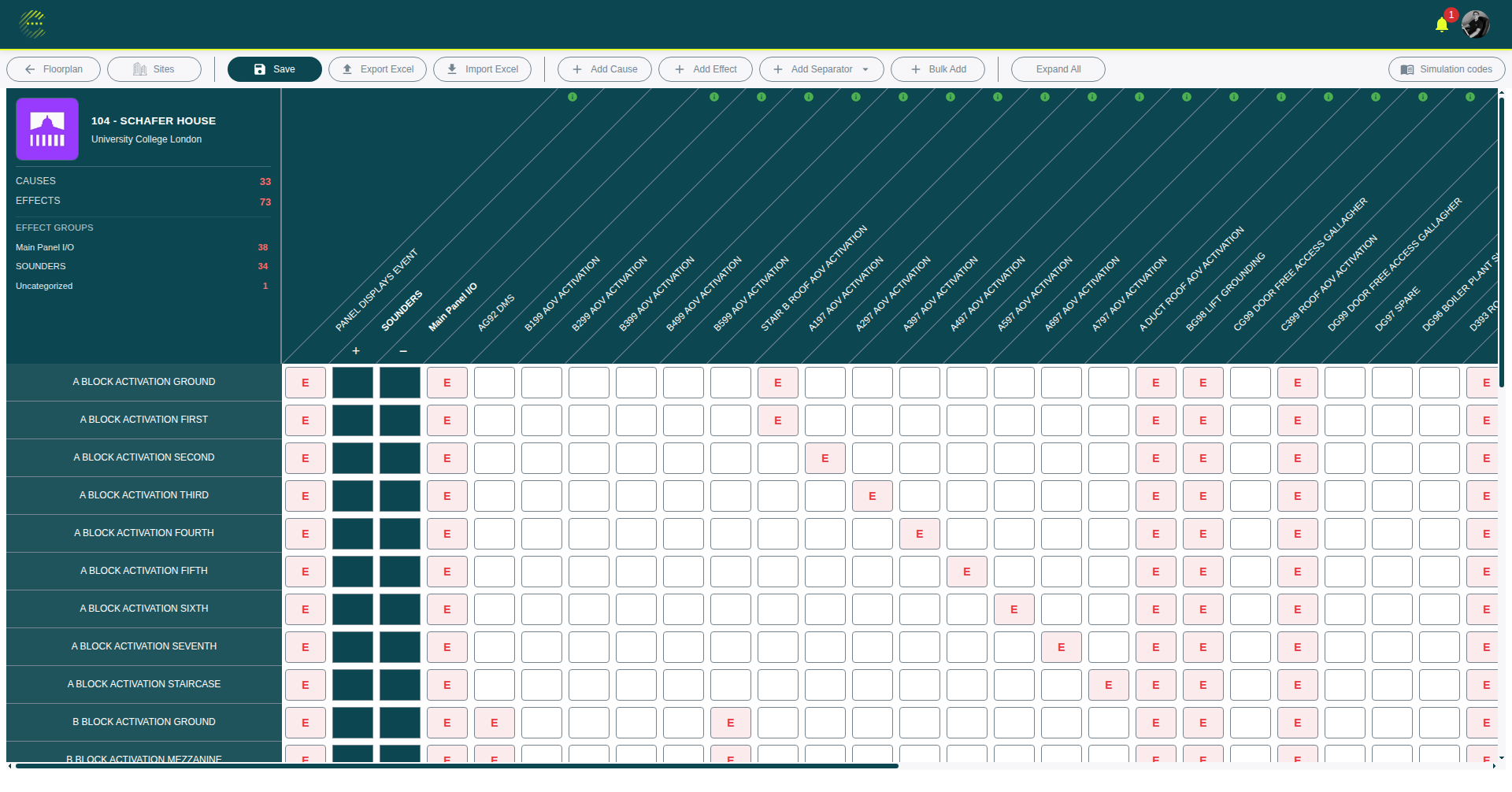Viewport: 1512px width, 792px height.
Task: Click the info icon for PANEL DISPLAYS EVENT column
Action: click(x=573, y=97)
